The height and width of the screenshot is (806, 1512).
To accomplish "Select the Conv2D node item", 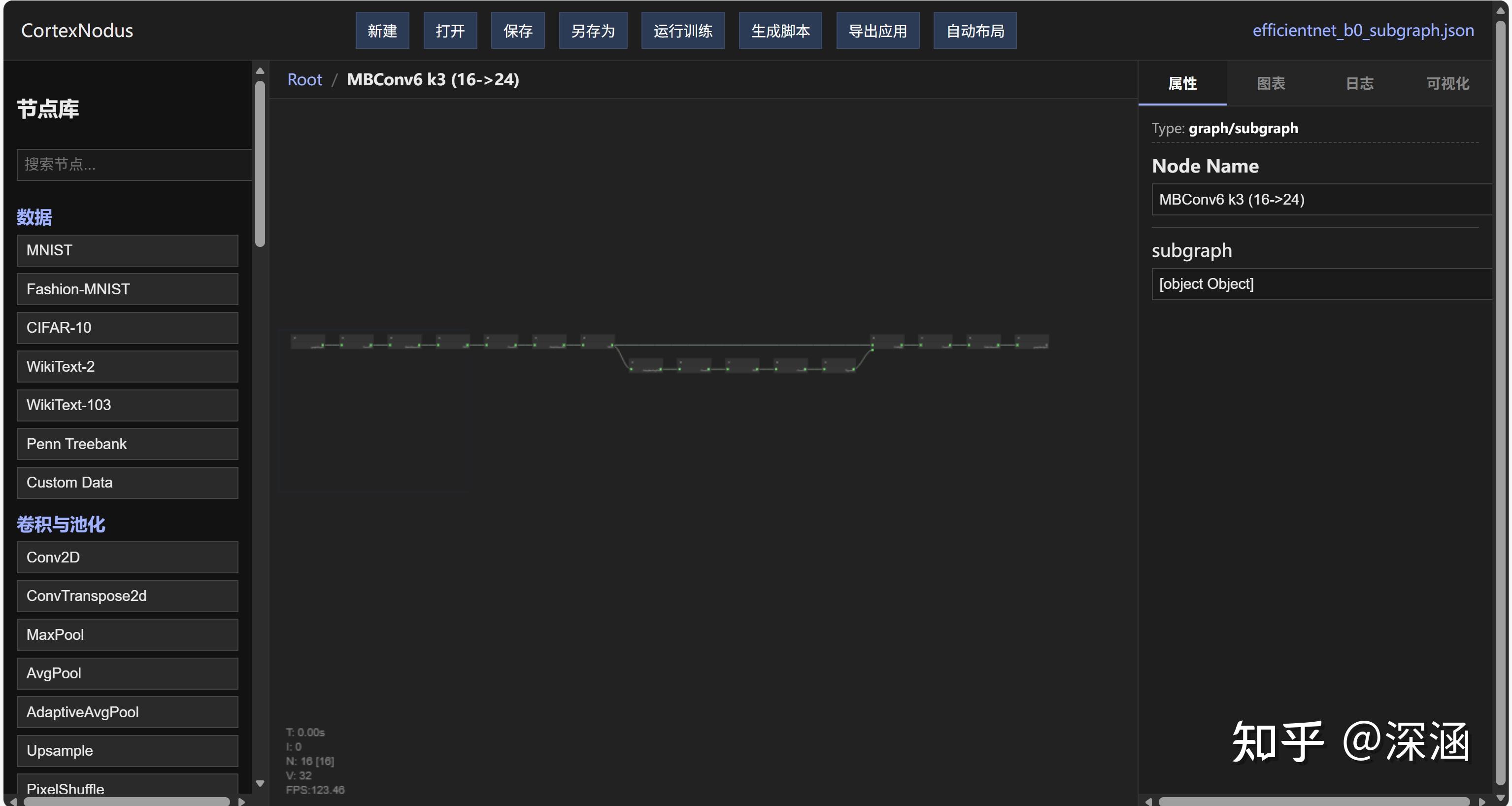I will 128,557.
